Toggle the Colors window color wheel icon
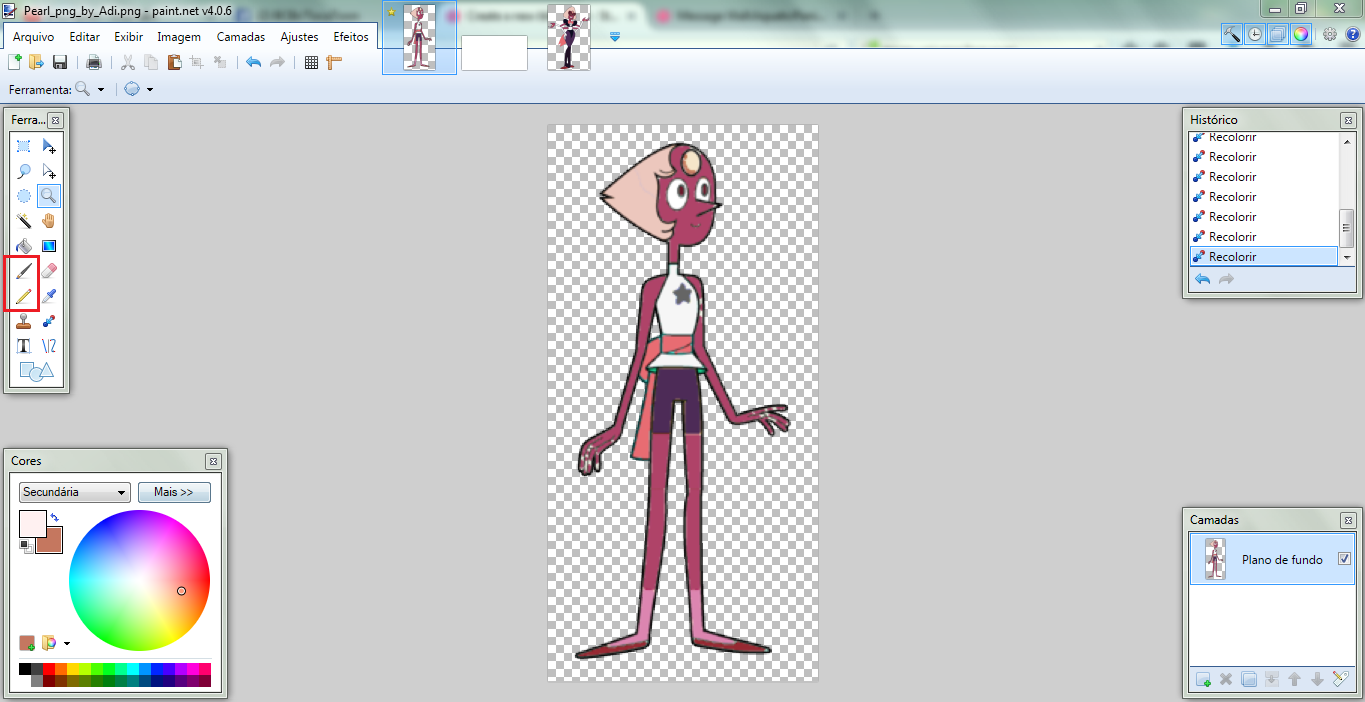1365x702 pixels. [x=1300, y=34]
